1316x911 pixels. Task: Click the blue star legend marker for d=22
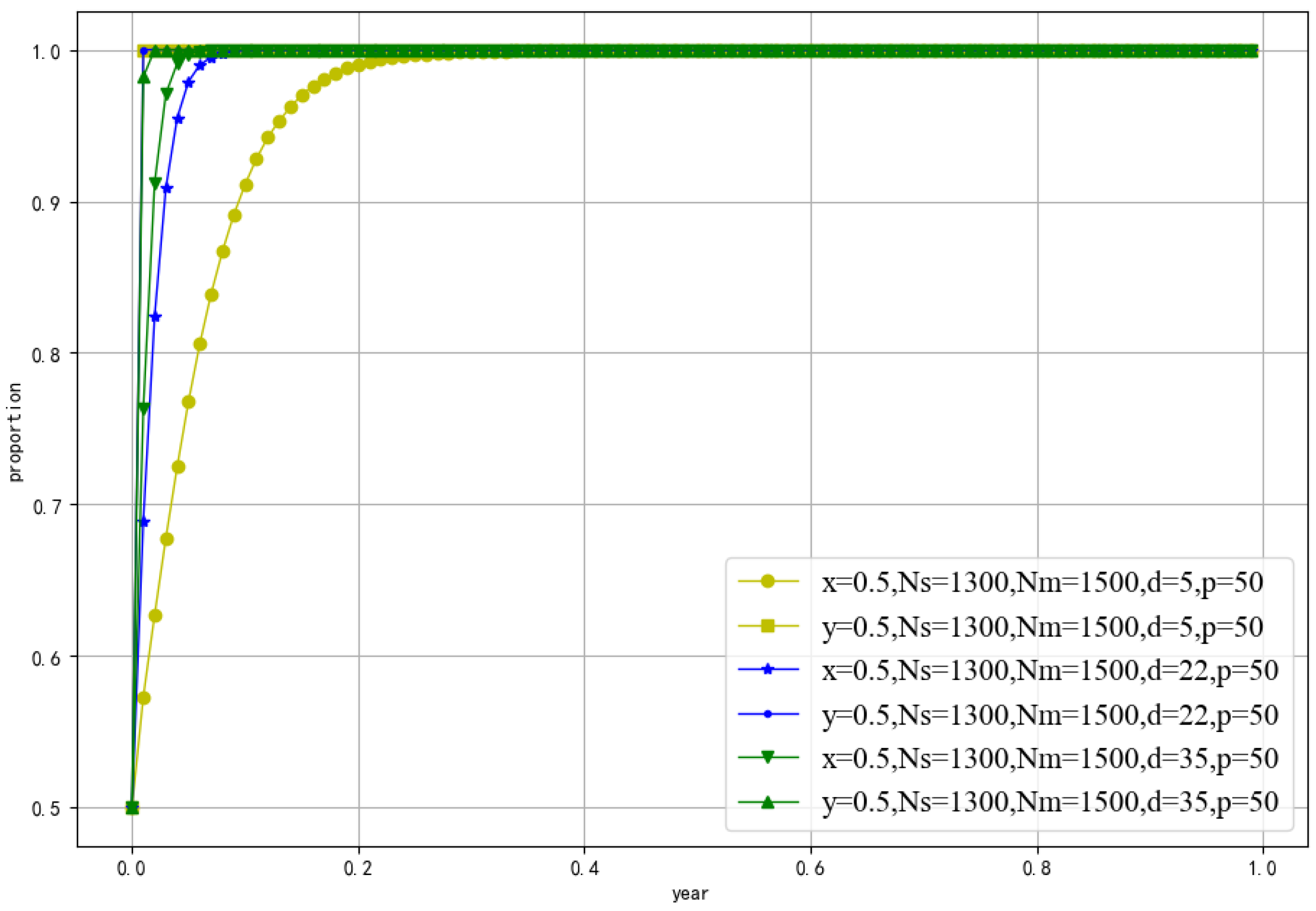click(x=767, y=669)
